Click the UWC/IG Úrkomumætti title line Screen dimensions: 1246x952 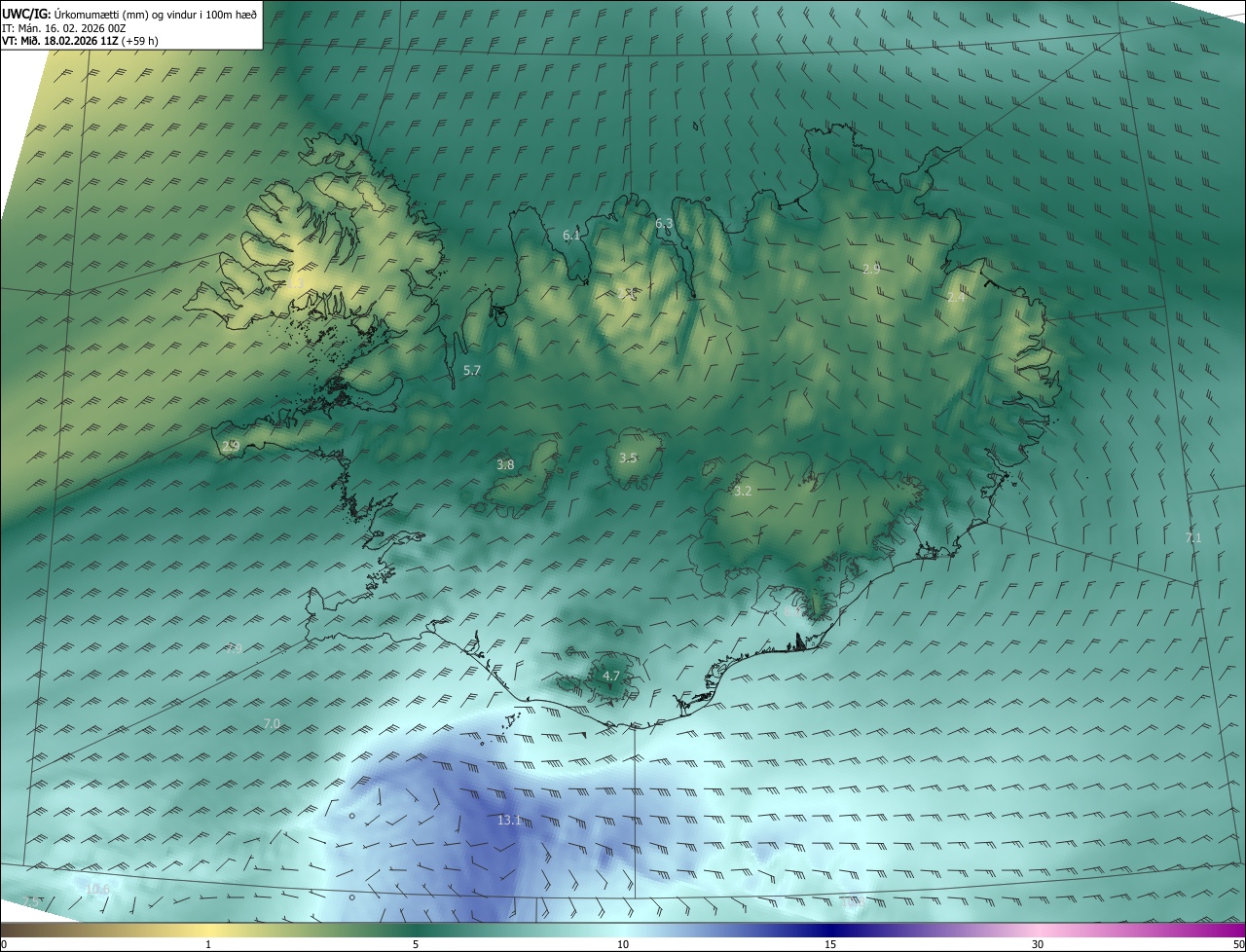click(x=129, y=14)
